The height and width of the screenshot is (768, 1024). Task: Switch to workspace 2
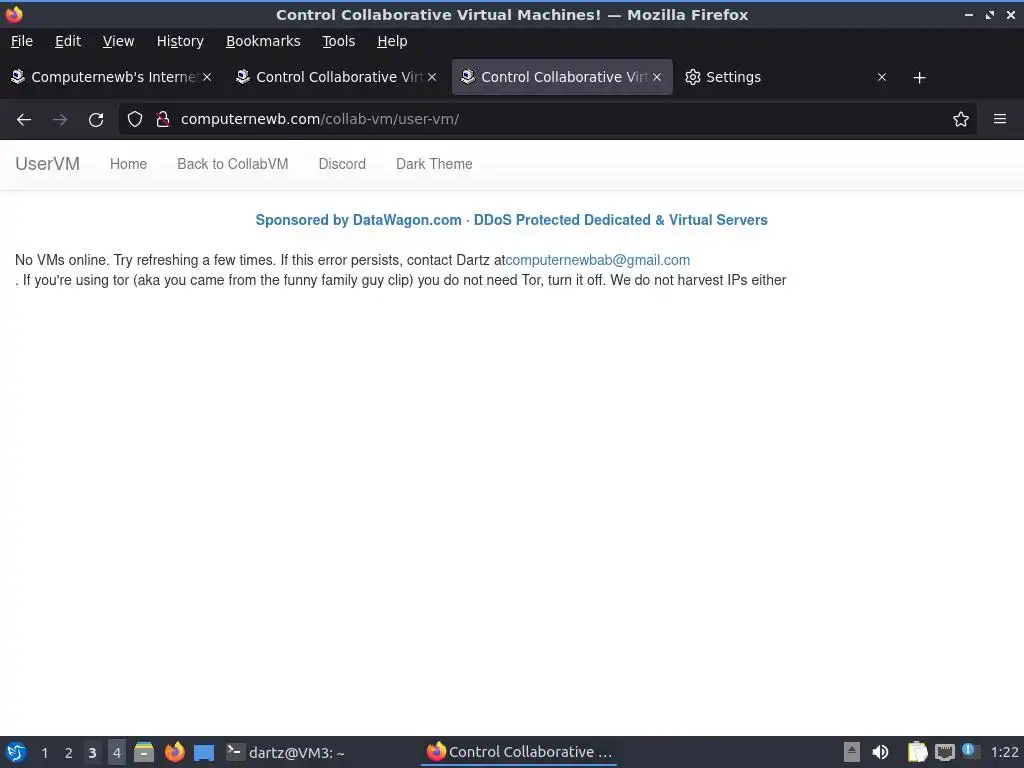[x=69, y=753]
